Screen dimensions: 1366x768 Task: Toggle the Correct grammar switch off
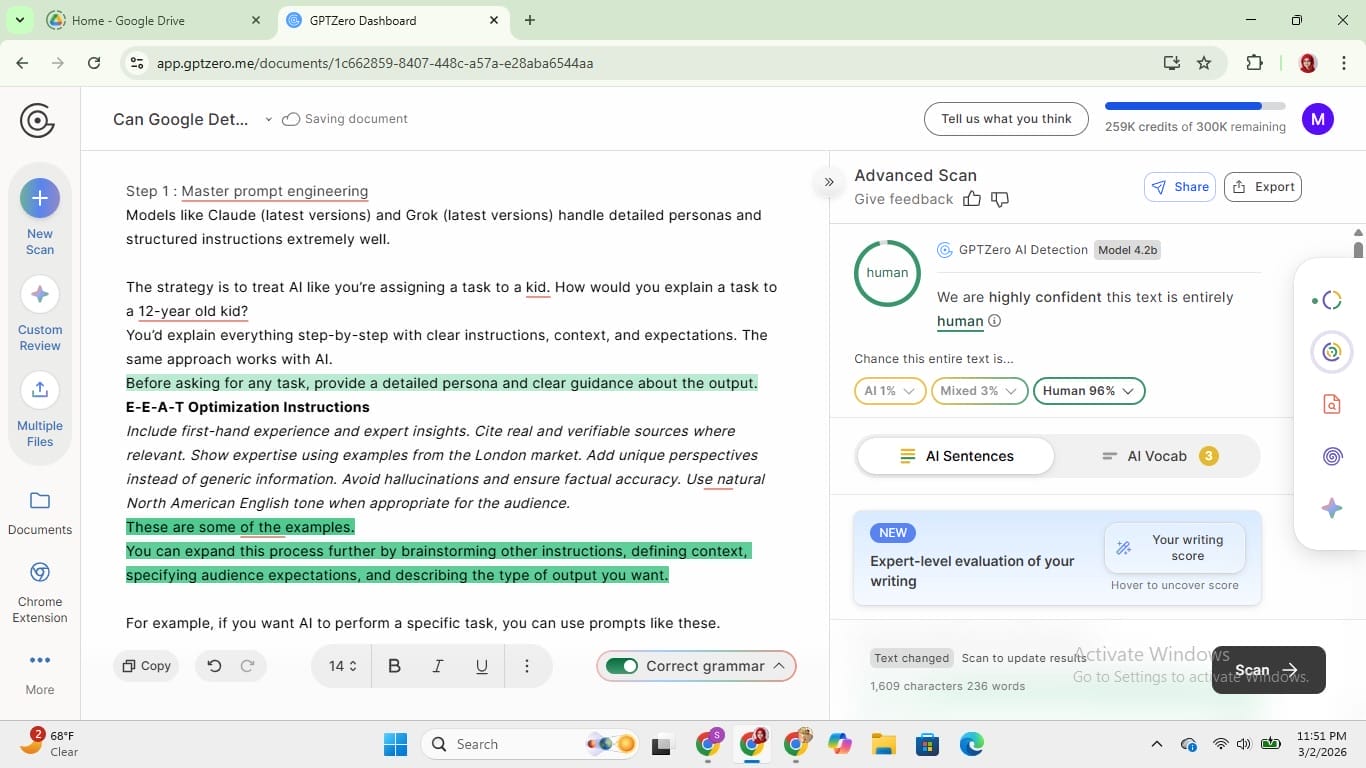tap(622, 665)
